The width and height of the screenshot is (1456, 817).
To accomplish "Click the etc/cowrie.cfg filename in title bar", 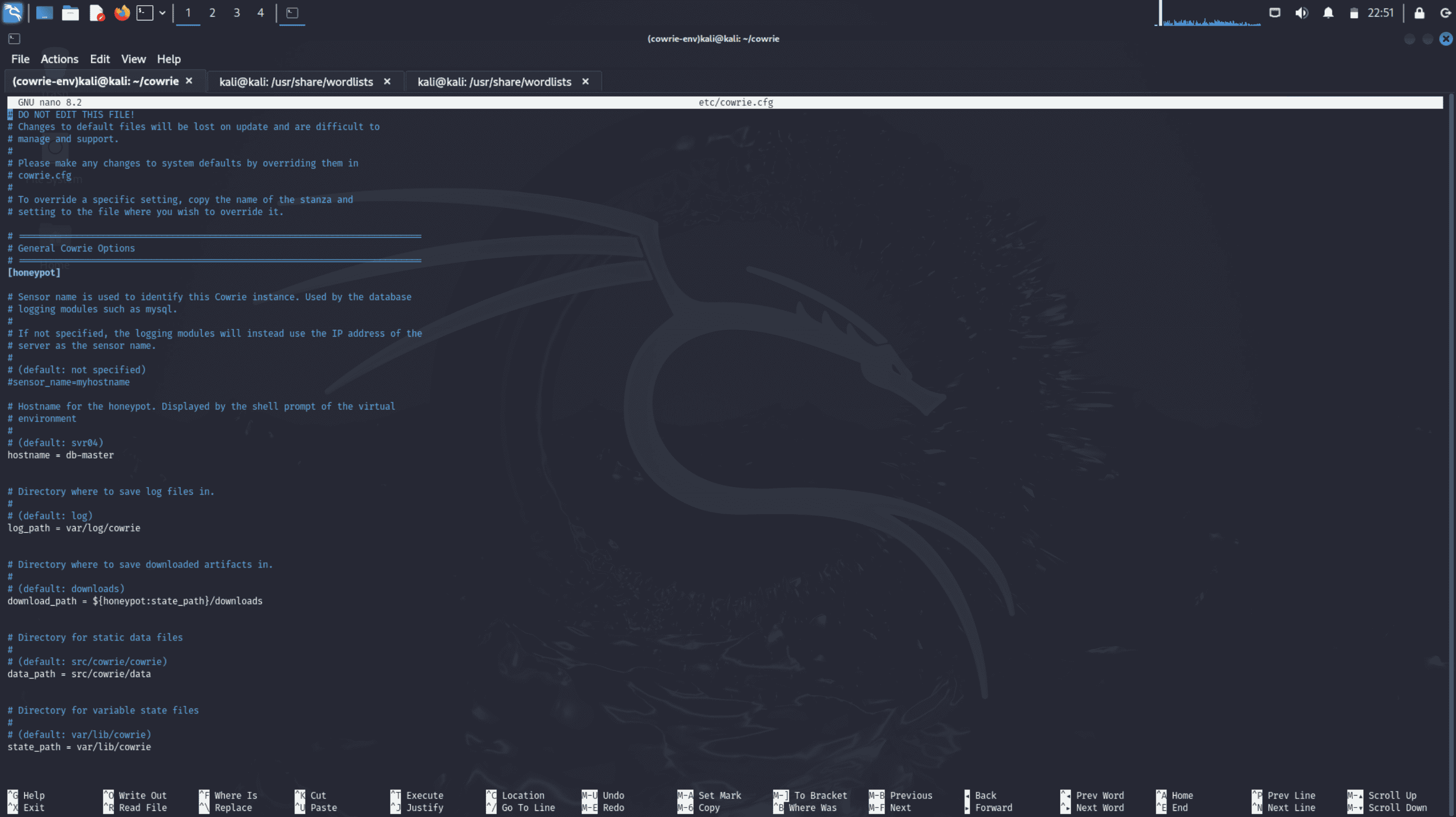I will point(736,102).
